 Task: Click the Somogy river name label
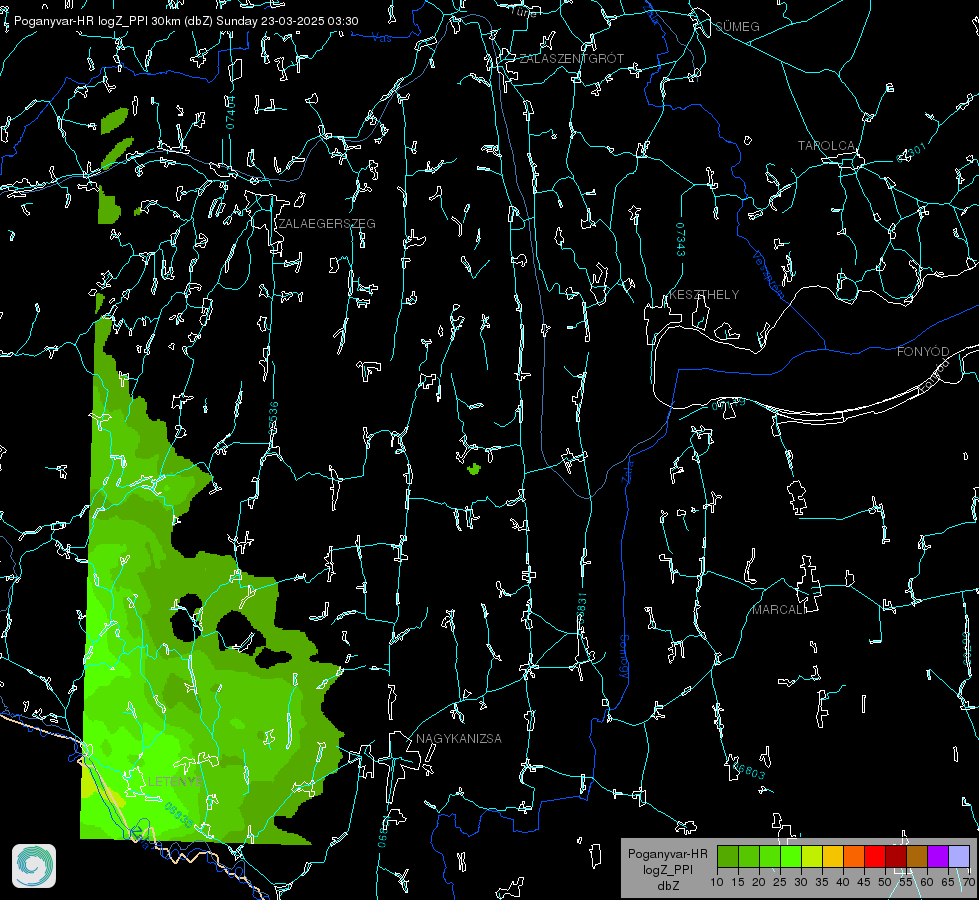[x=624, y=657]
